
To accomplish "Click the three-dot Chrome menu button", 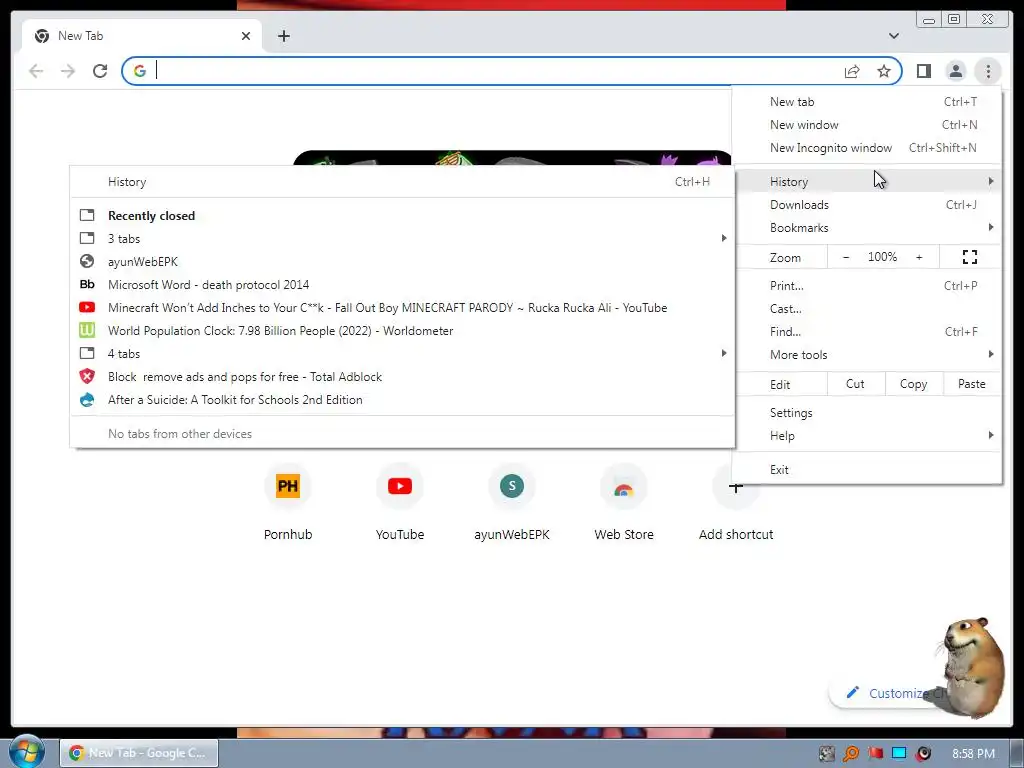I will 988,71.
